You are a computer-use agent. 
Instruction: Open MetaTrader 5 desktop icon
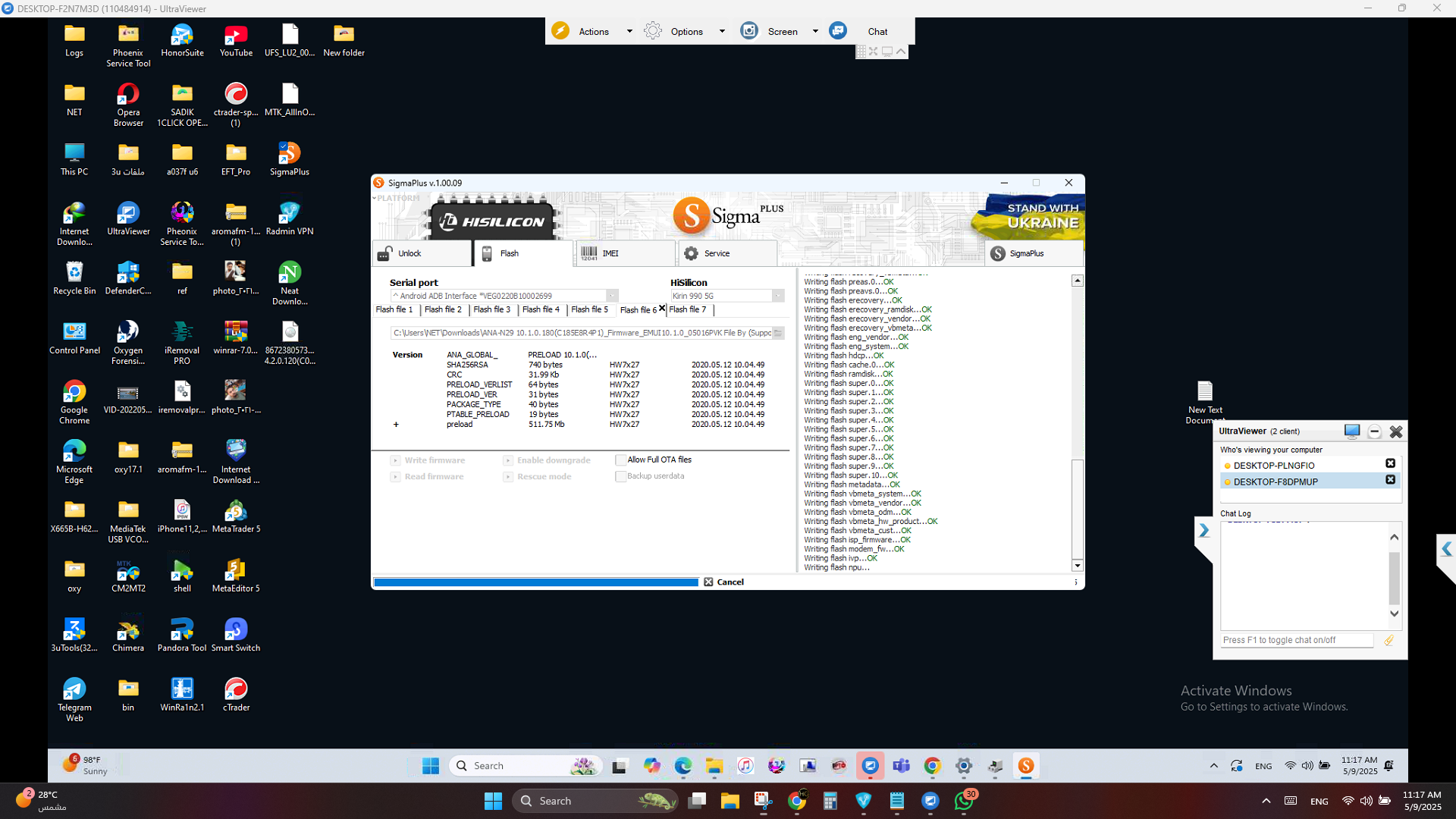(236, 516)
